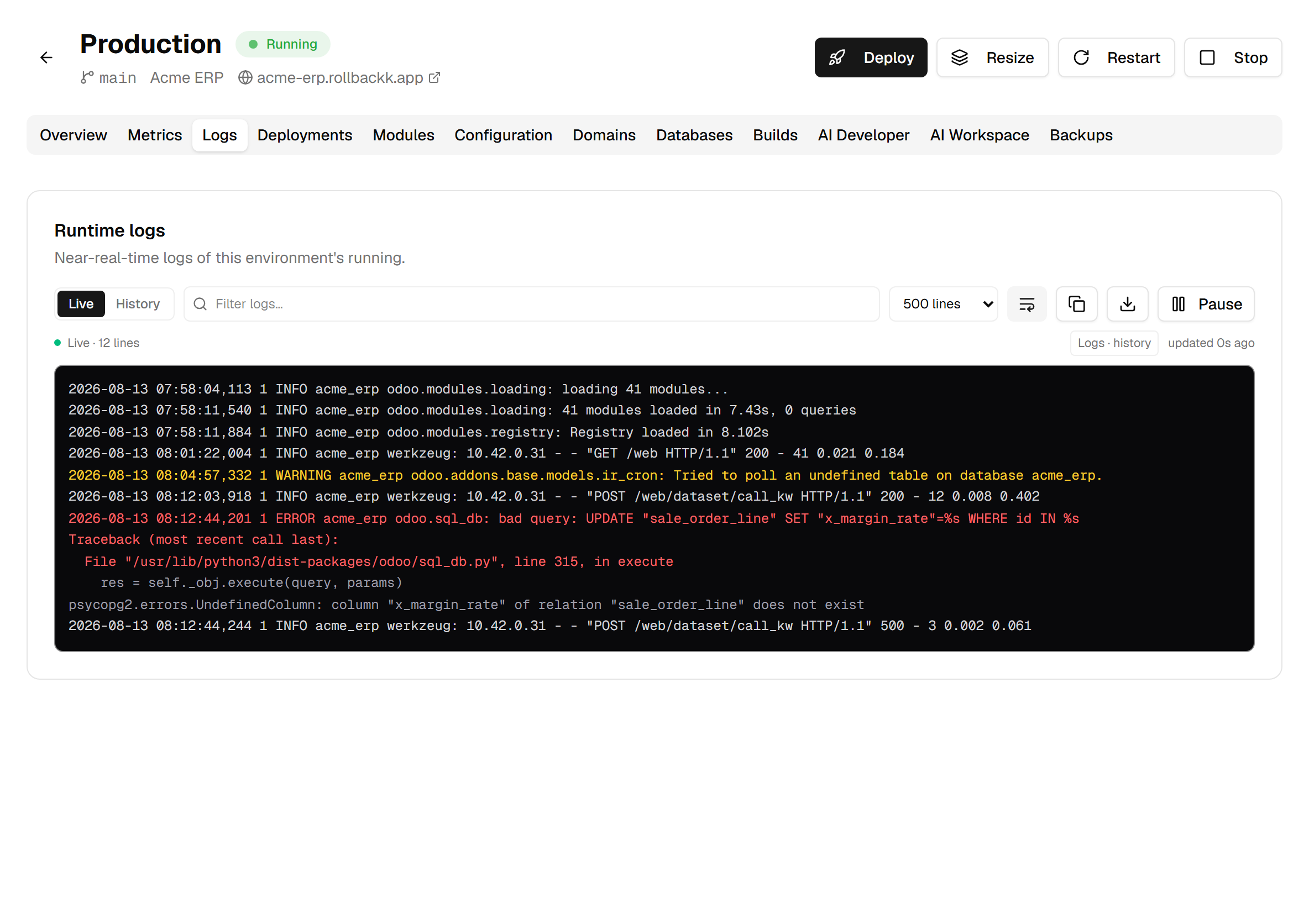1309x924 pixels.
Task: Switch to the Domains tab
Action: 604,135
